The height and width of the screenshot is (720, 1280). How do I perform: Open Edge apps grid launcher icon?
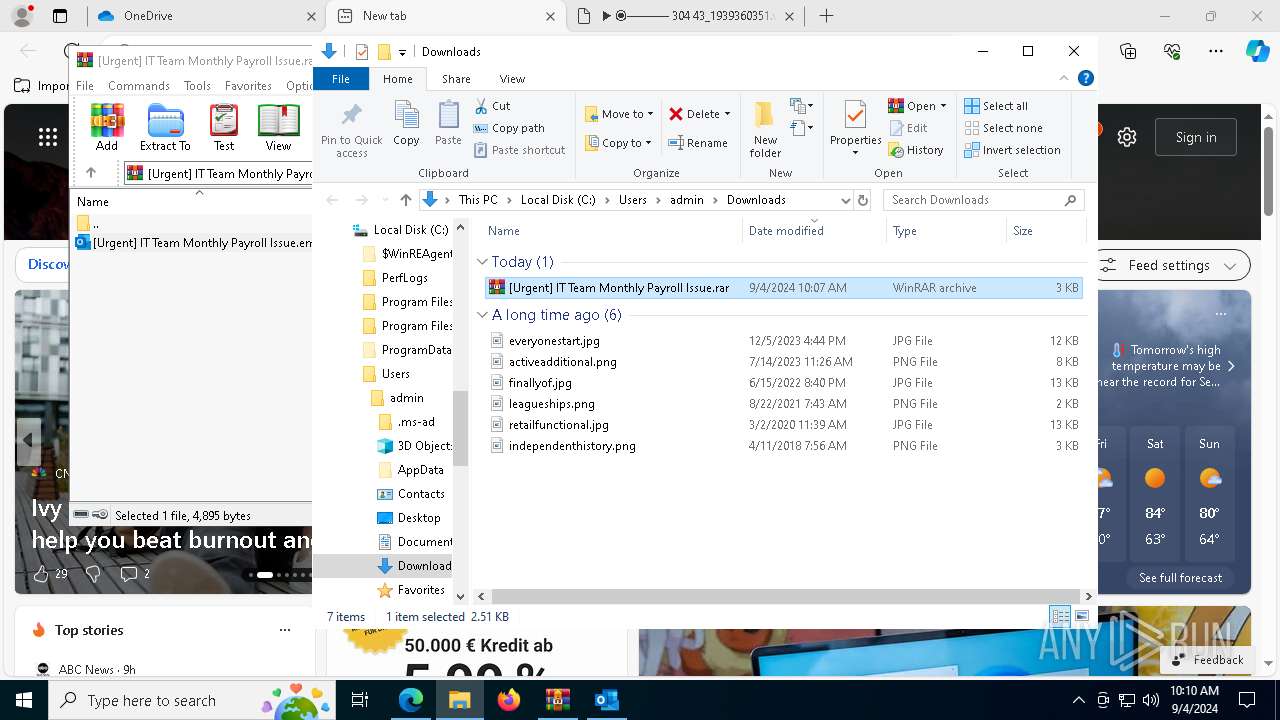tap(48, 137)
